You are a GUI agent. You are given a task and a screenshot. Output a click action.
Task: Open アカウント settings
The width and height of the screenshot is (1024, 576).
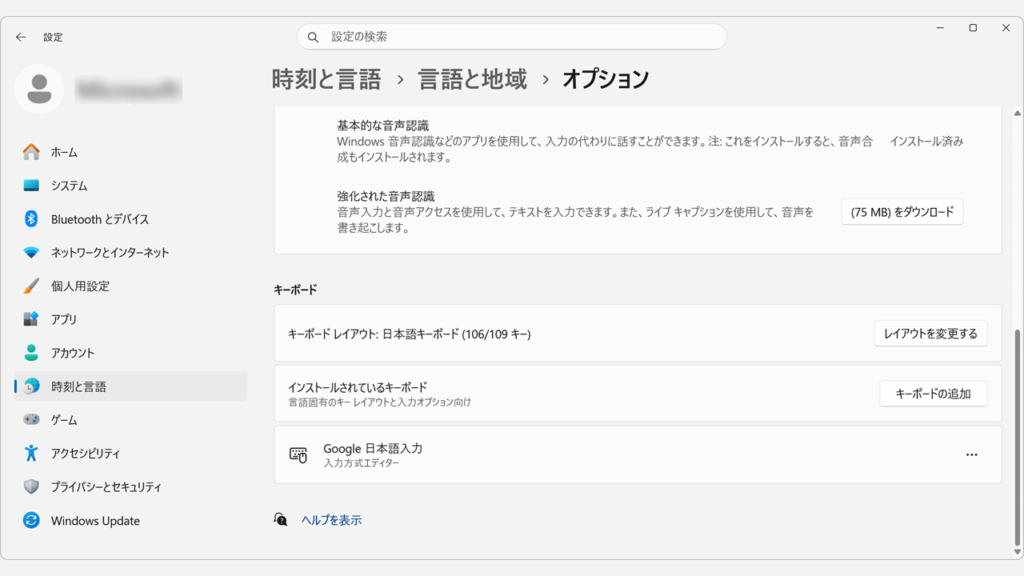[x=131, y=353]
